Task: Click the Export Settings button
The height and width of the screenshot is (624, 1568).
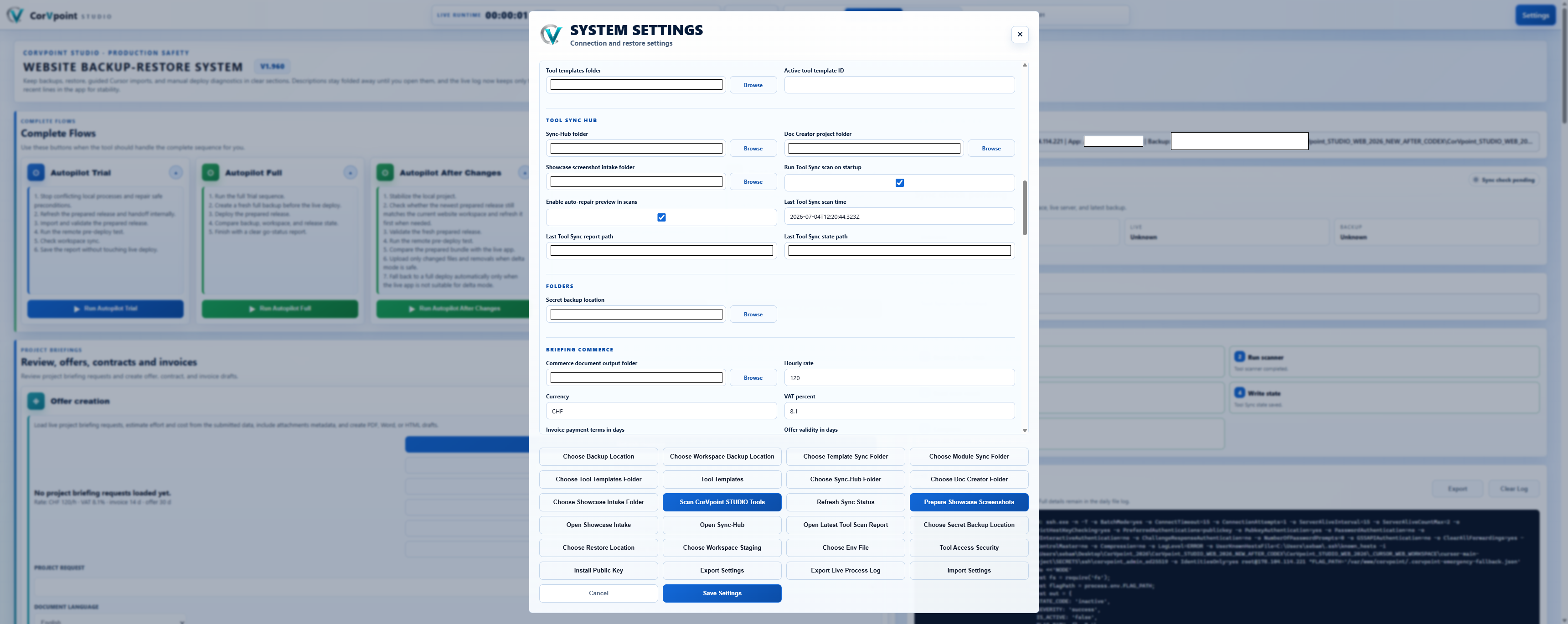Action: click(x=722, y=571)
